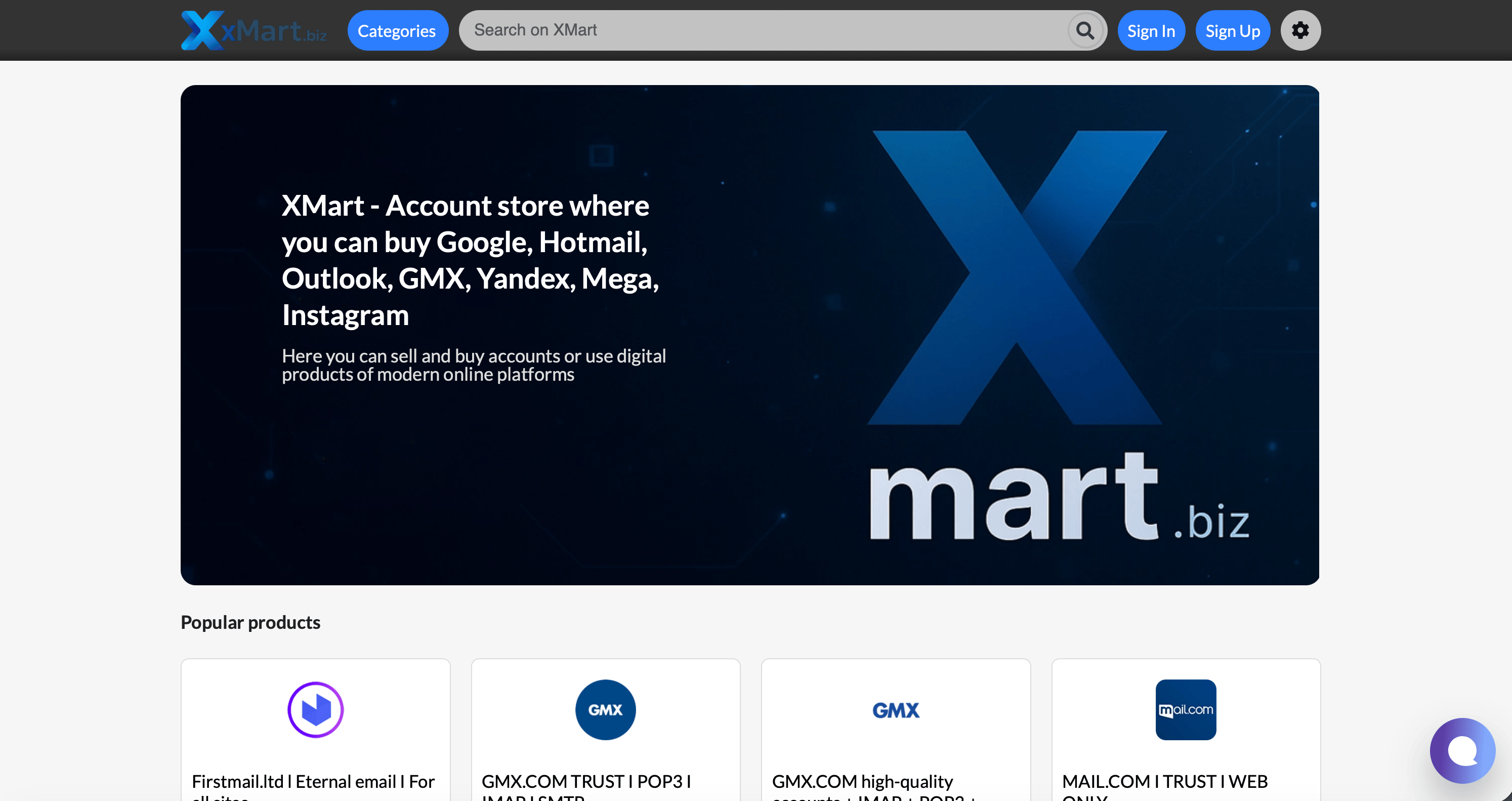
Task: Click the XMart.biz logo in header
Action: pos(254,30)
